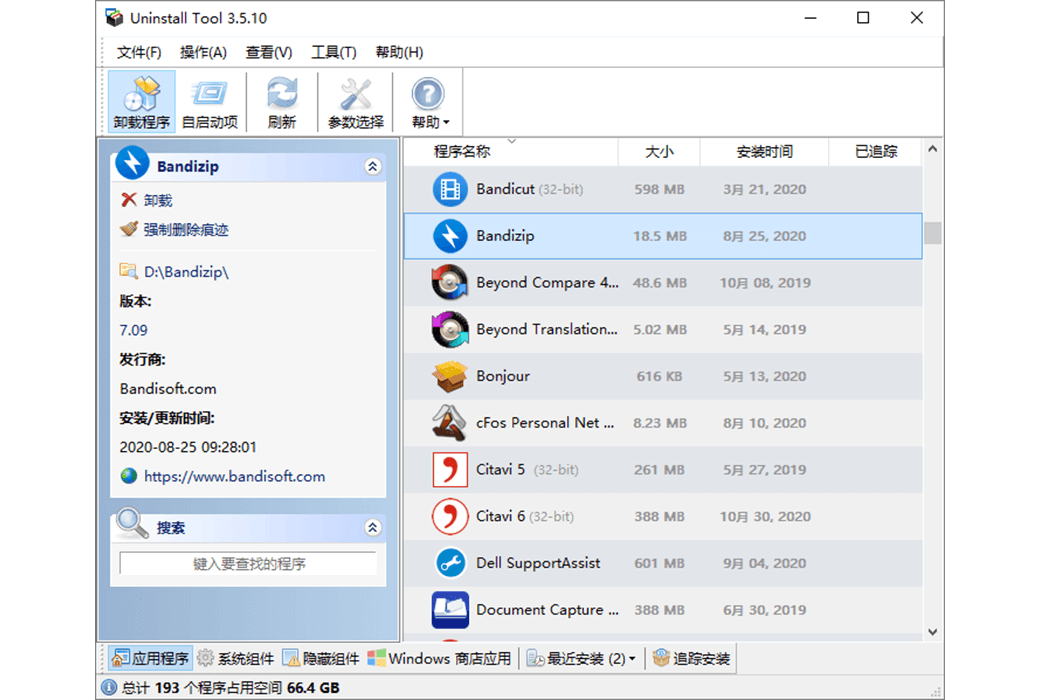Click the Bandizip logo in details panel
1040x700 pixels.
132,163
